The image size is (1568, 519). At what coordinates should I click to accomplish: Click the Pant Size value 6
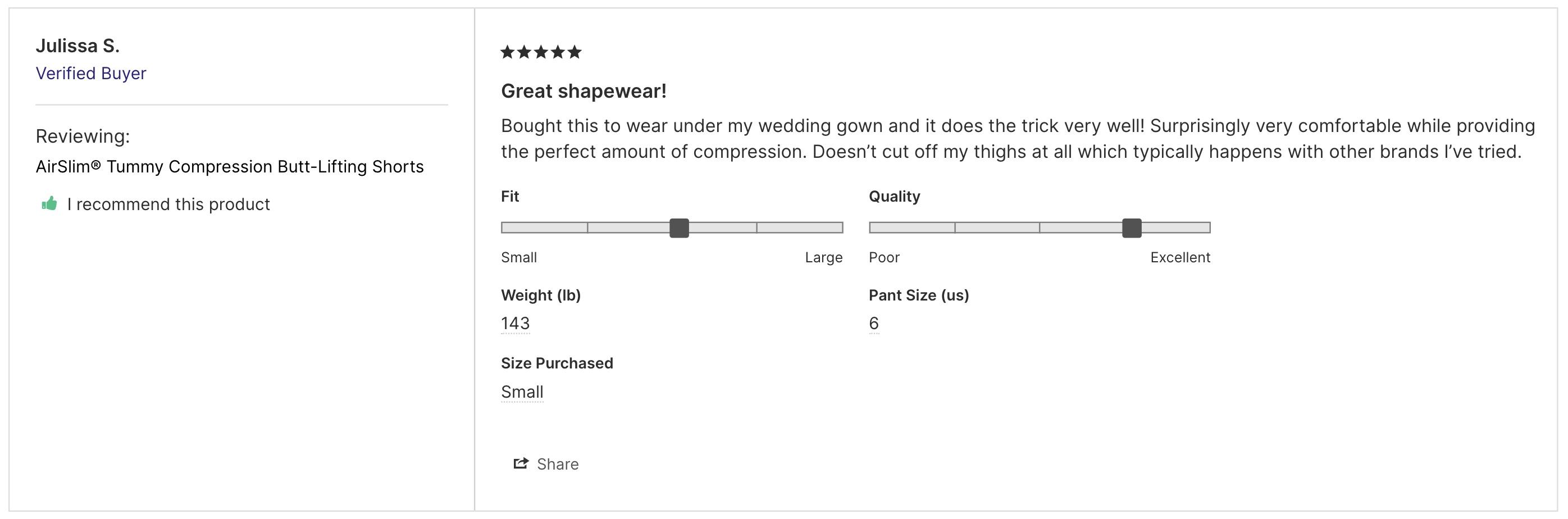coord(873,323)
